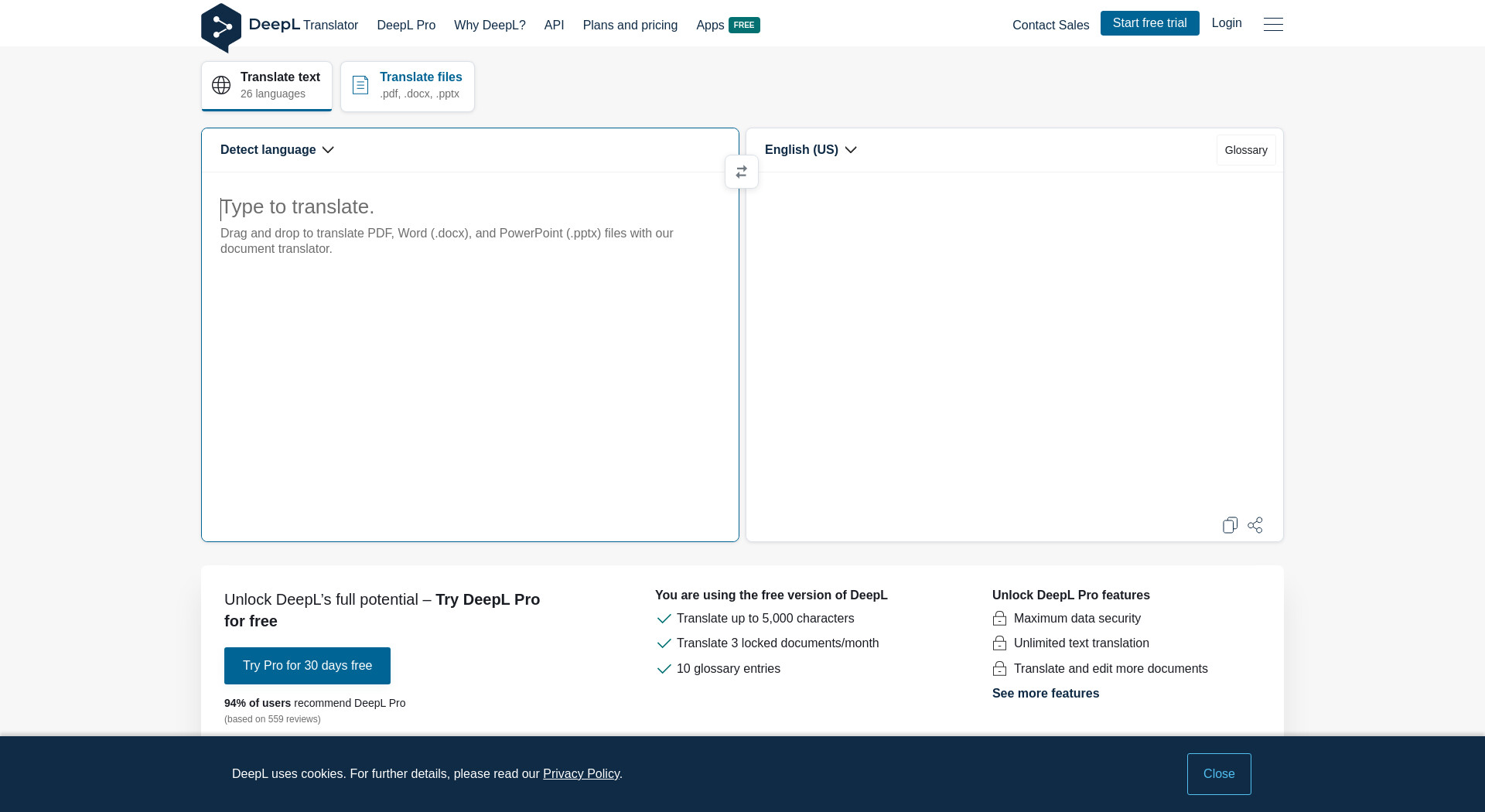
Task: Close the cookie banner
Action: 1219,774
